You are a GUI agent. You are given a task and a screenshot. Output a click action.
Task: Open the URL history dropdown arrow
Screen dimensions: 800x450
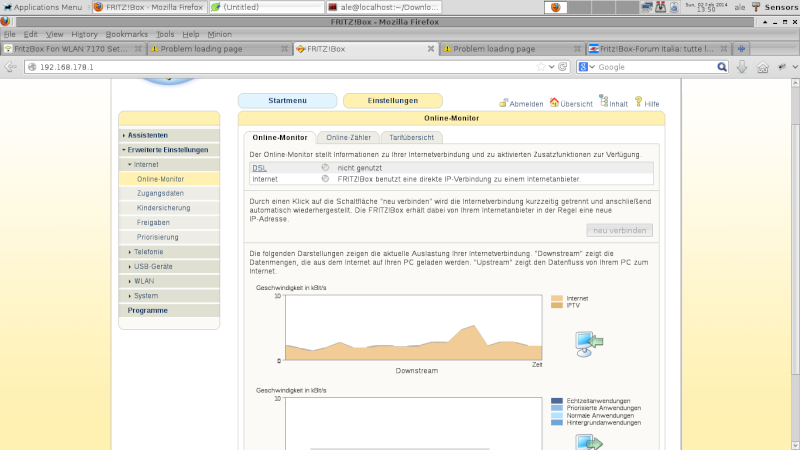552,67
